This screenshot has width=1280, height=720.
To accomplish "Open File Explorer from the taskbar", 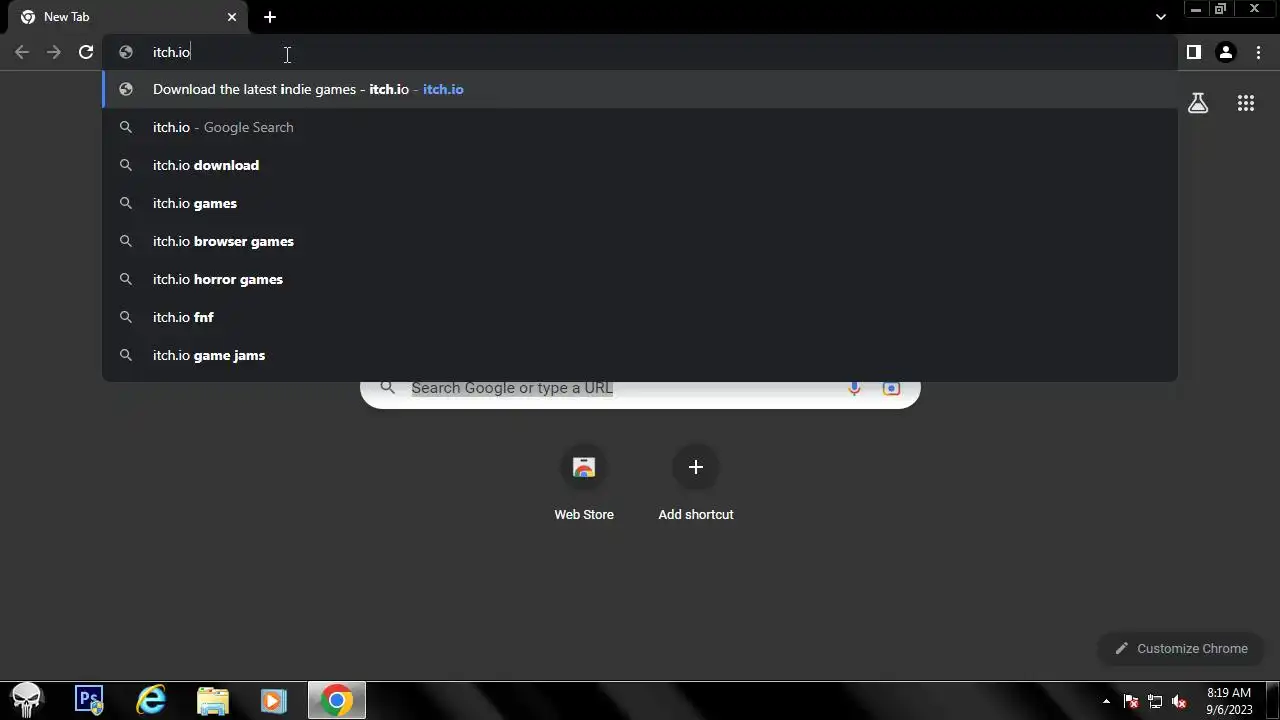I will (x=213, y=700).
